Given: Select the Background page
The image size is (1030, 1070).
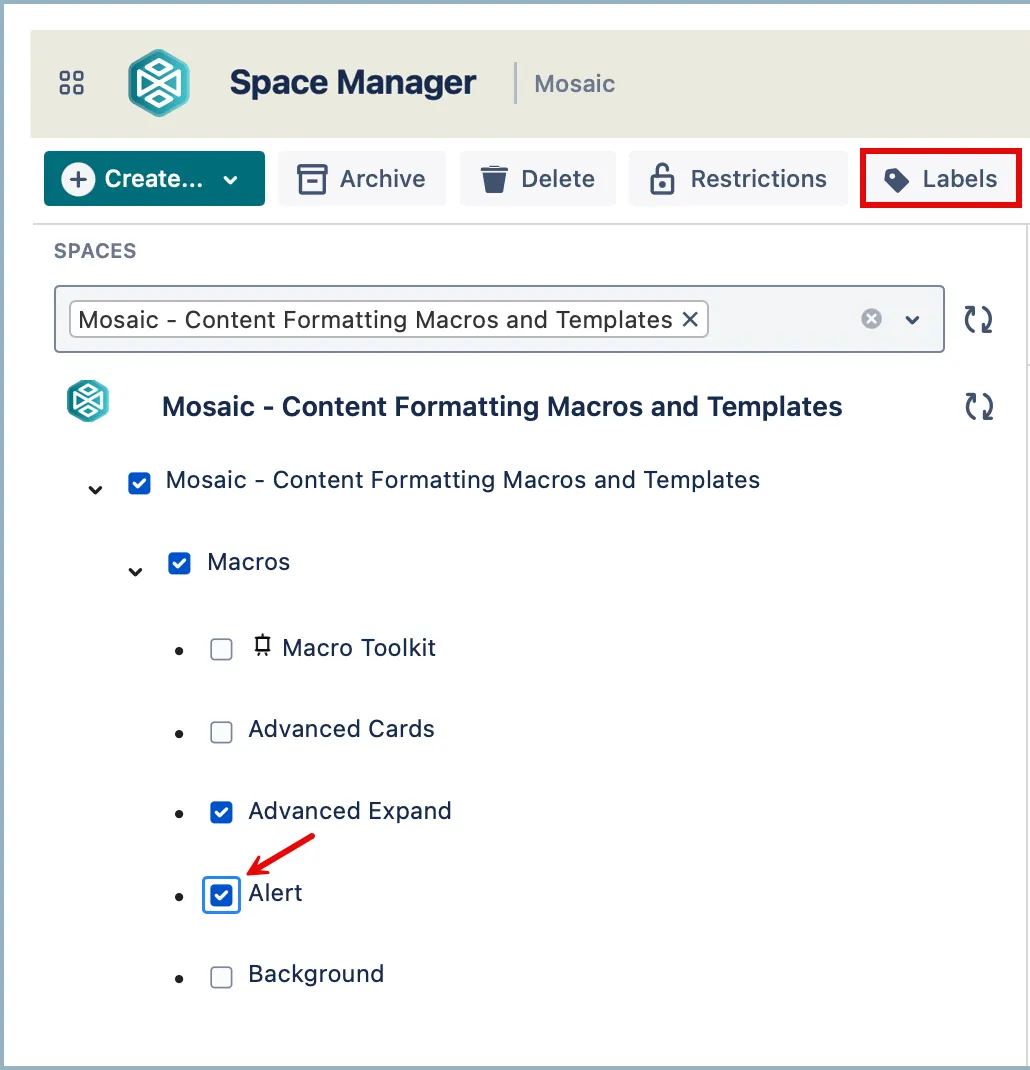Looking at the screenshot, I should pyautogui.click(x=316, y=974).
